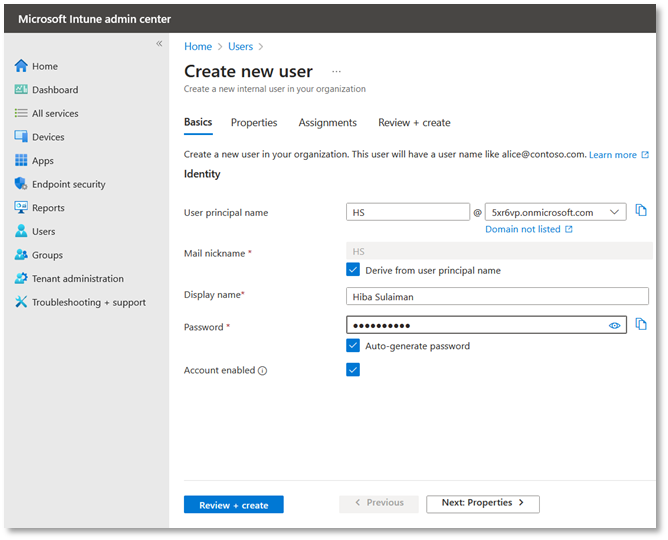
Task: Click the Devices icon in navigation
Action: pos(21,137)
